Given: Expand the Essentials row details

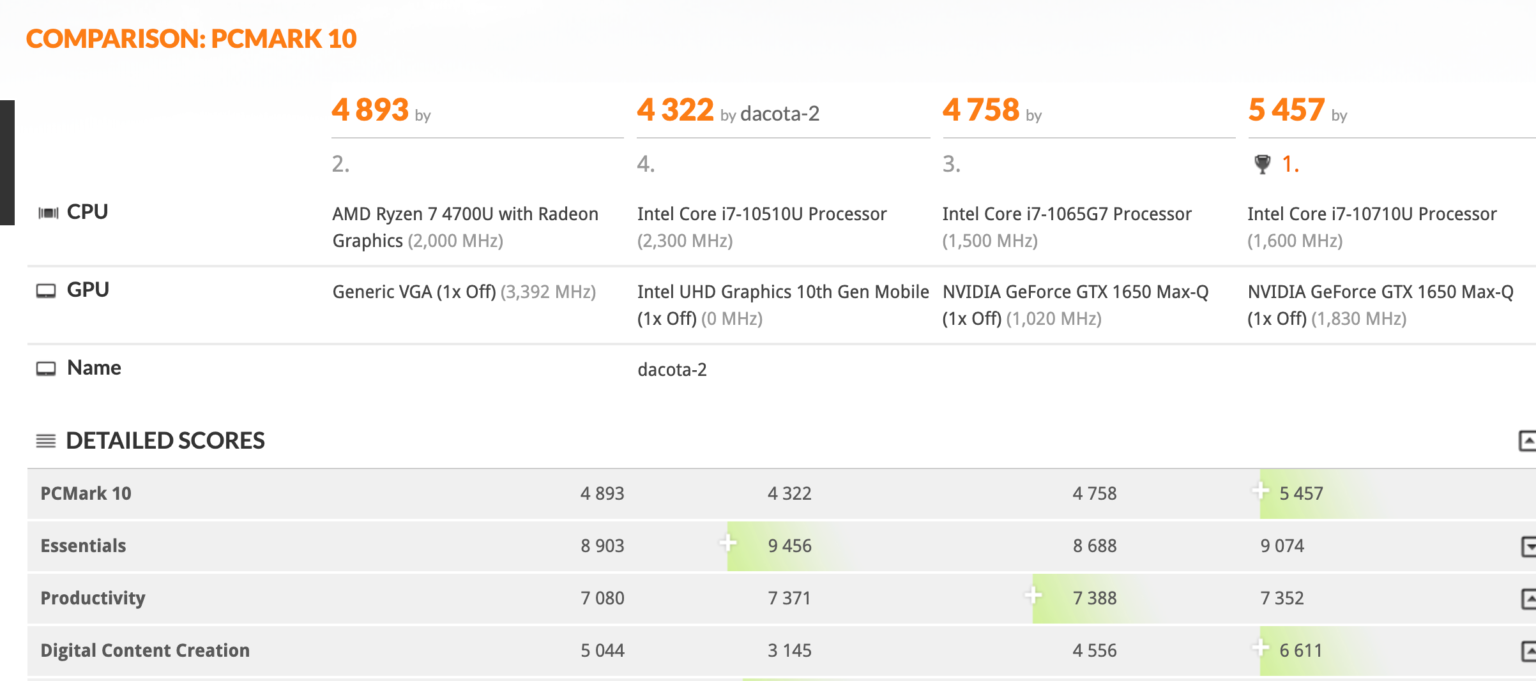Looking at the screenshot, I should [1528, 546].
